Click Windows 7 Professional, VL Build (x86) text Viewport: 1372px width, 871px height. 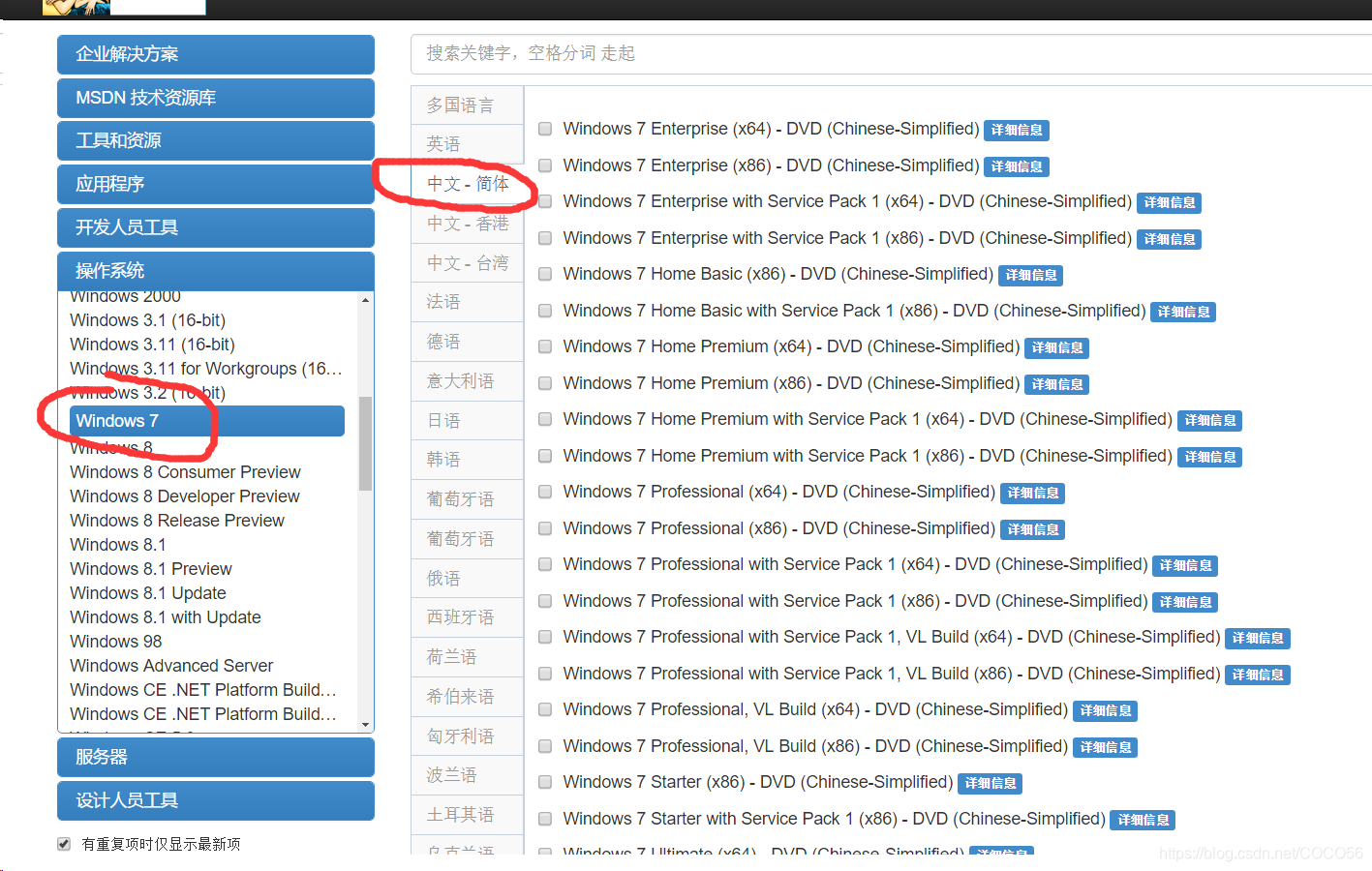click(x=815, y=746)
